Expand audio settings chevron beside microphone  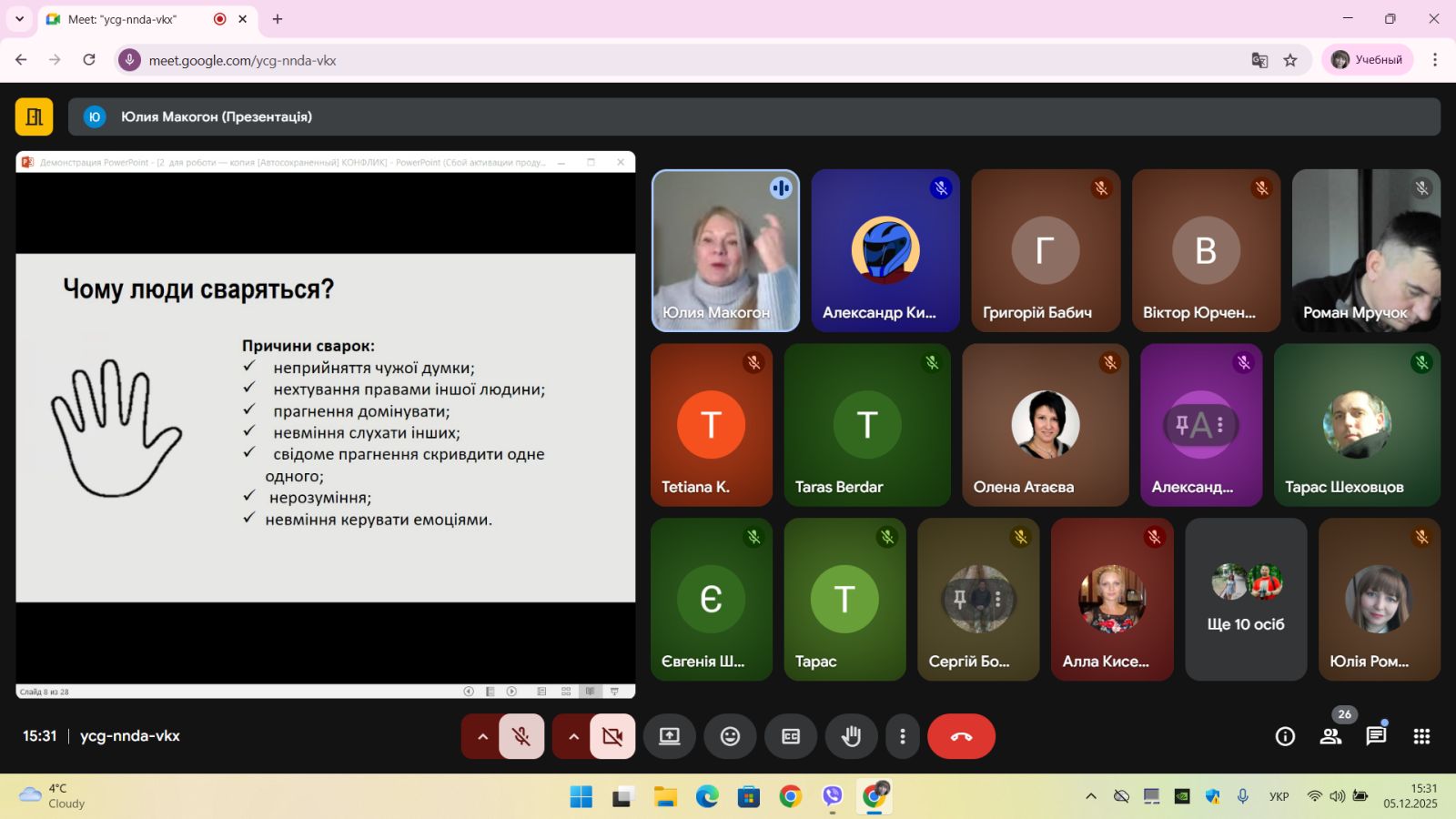(x=482, y=736)
